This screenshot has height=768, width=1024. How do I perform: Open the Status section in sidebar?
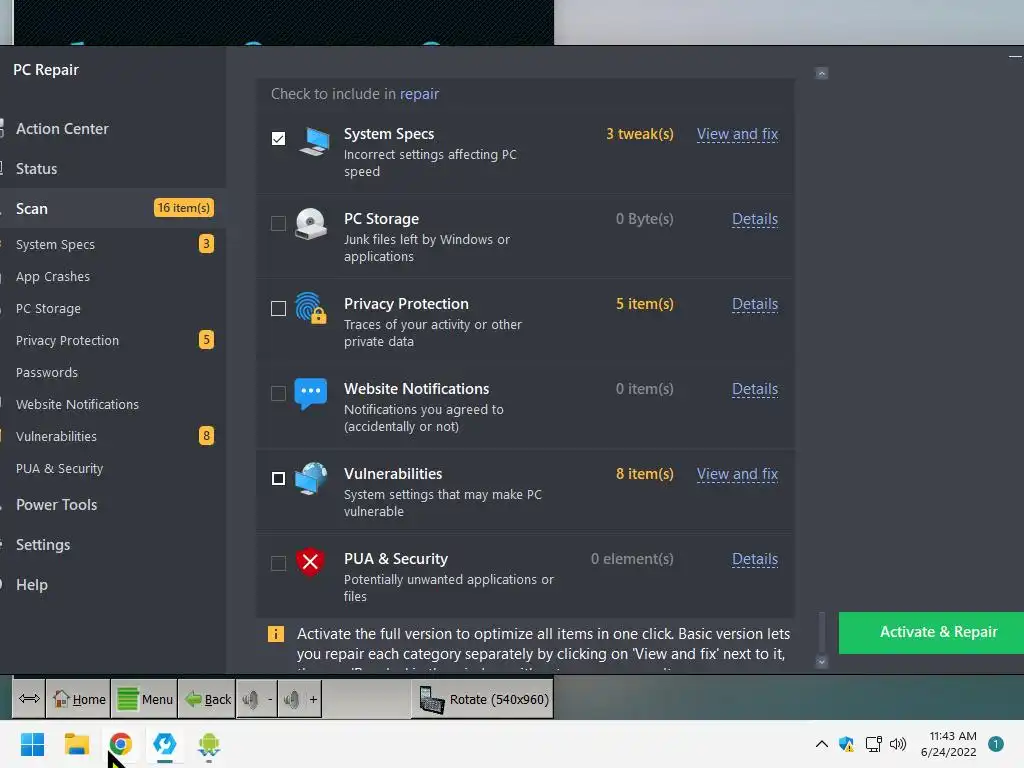37,168
